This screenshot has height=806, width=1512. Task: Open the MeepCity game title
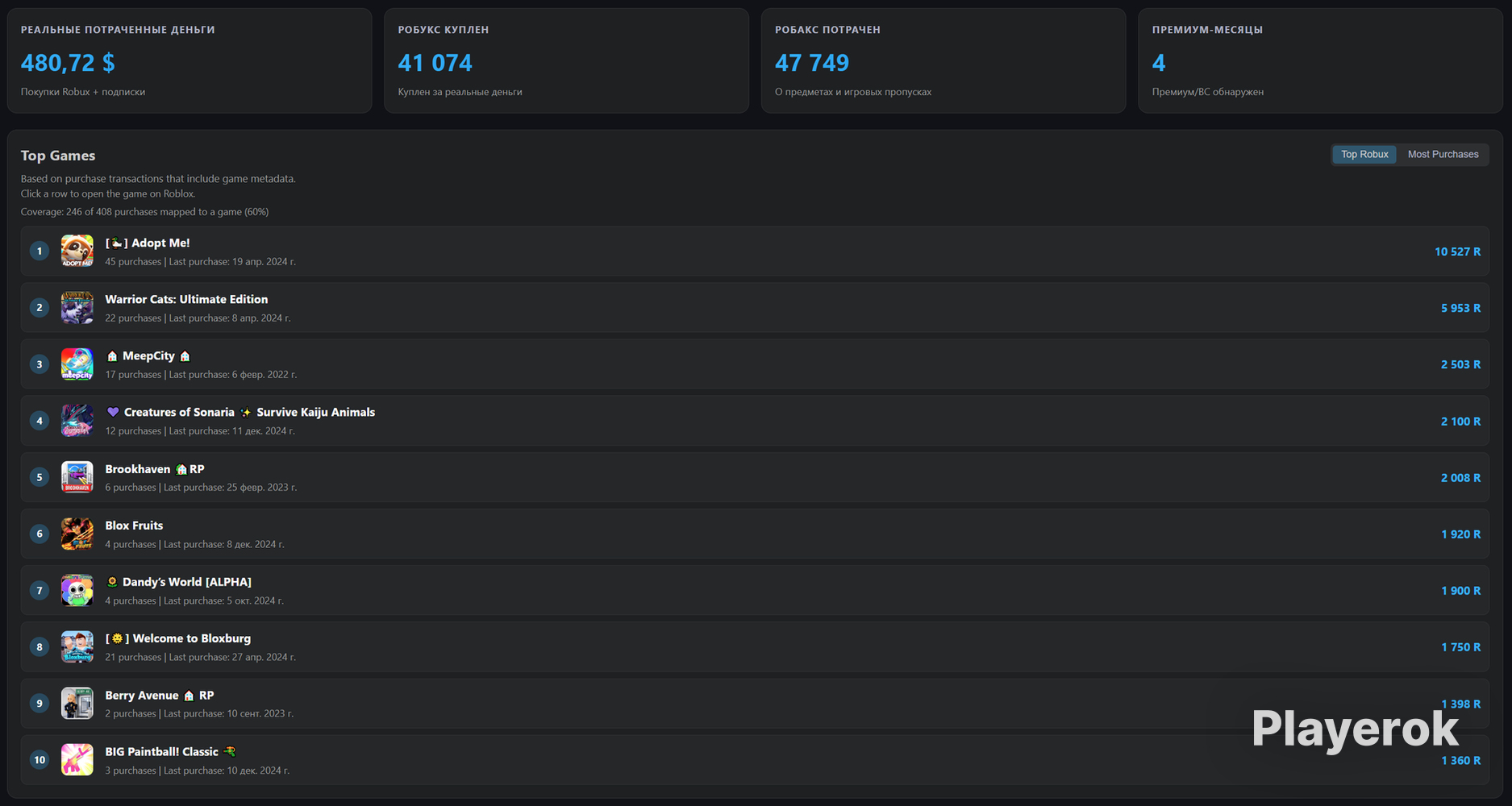[x=148, y=355]
